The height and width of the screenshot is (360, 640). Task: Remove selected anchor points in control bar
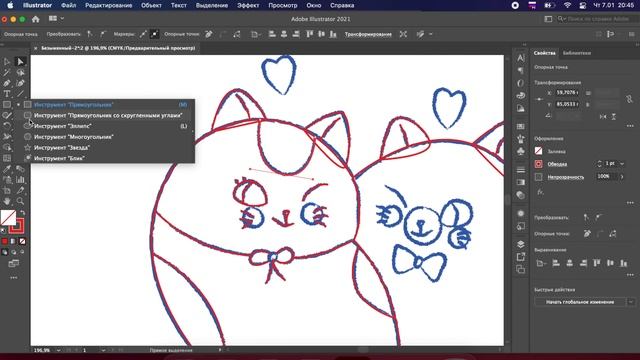(209, 34)
